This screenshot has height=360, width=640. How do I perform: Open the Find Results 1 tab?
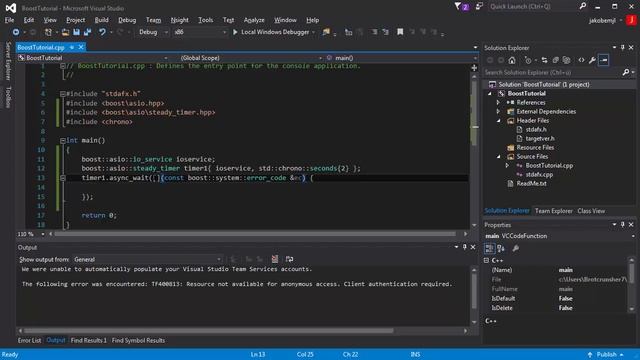[x=89, y=340]
